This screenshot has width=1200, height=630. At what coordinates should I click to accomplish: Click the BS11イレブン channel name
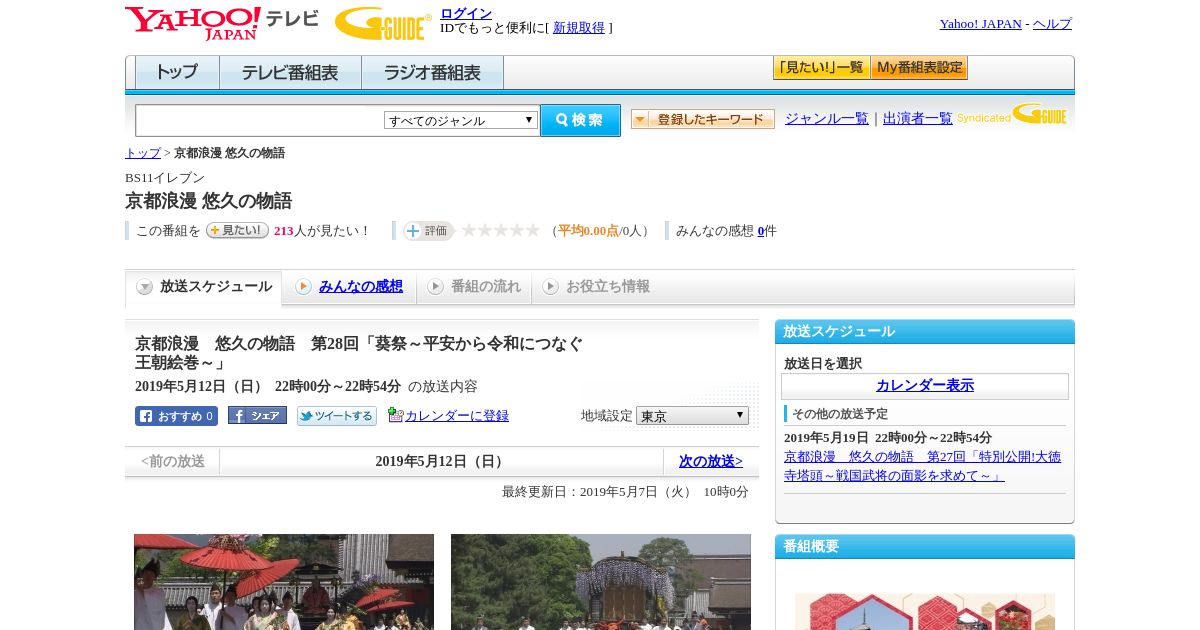[x=165, y=178]
